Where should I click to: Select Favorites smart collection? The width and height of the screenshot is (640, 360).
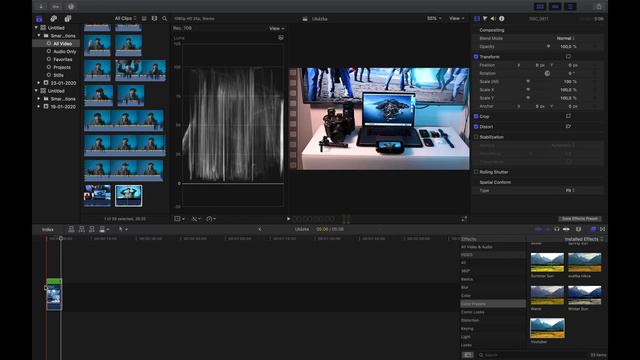pos(62,59)
